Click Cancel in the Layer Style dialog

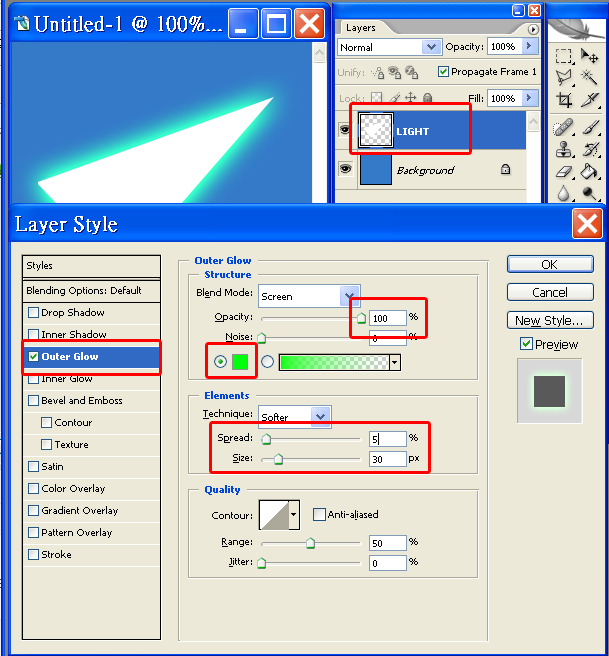550,292
